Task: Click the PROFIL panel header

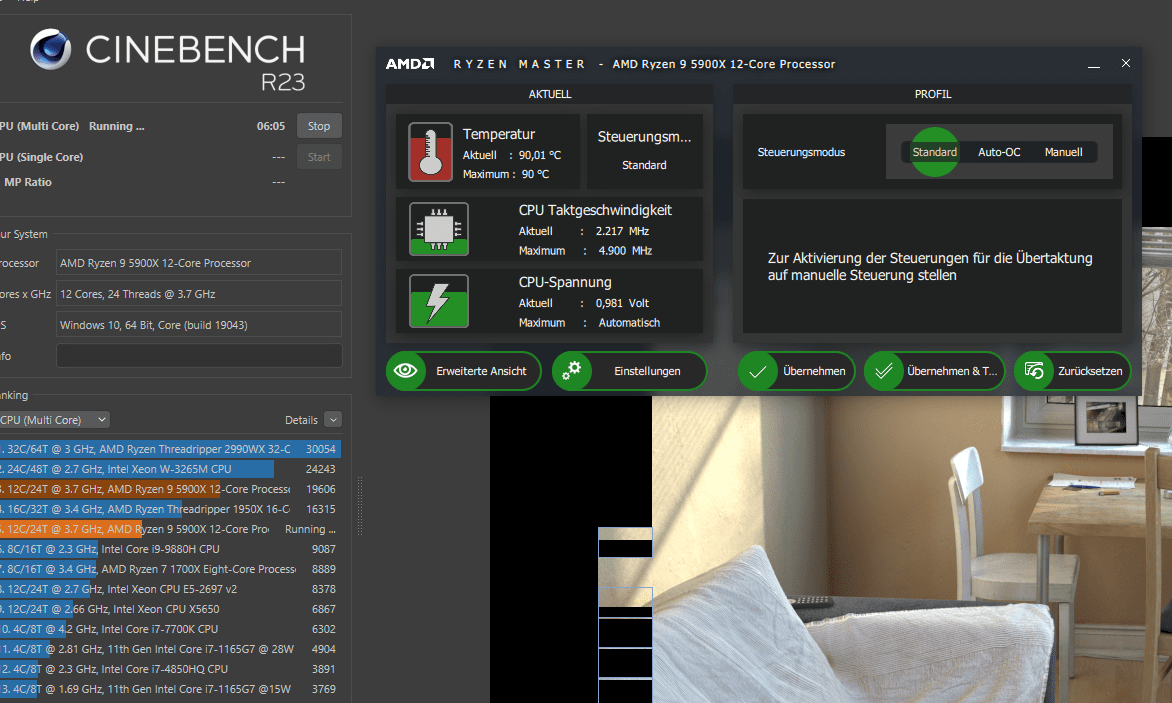Action: [933, 94]
